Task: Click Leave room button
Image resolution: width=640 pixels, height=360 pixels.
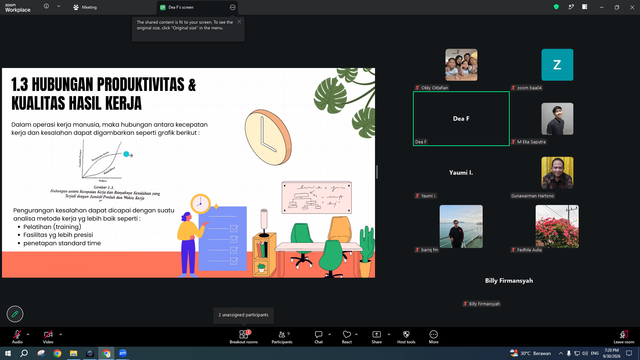Action: pos(624,336)
